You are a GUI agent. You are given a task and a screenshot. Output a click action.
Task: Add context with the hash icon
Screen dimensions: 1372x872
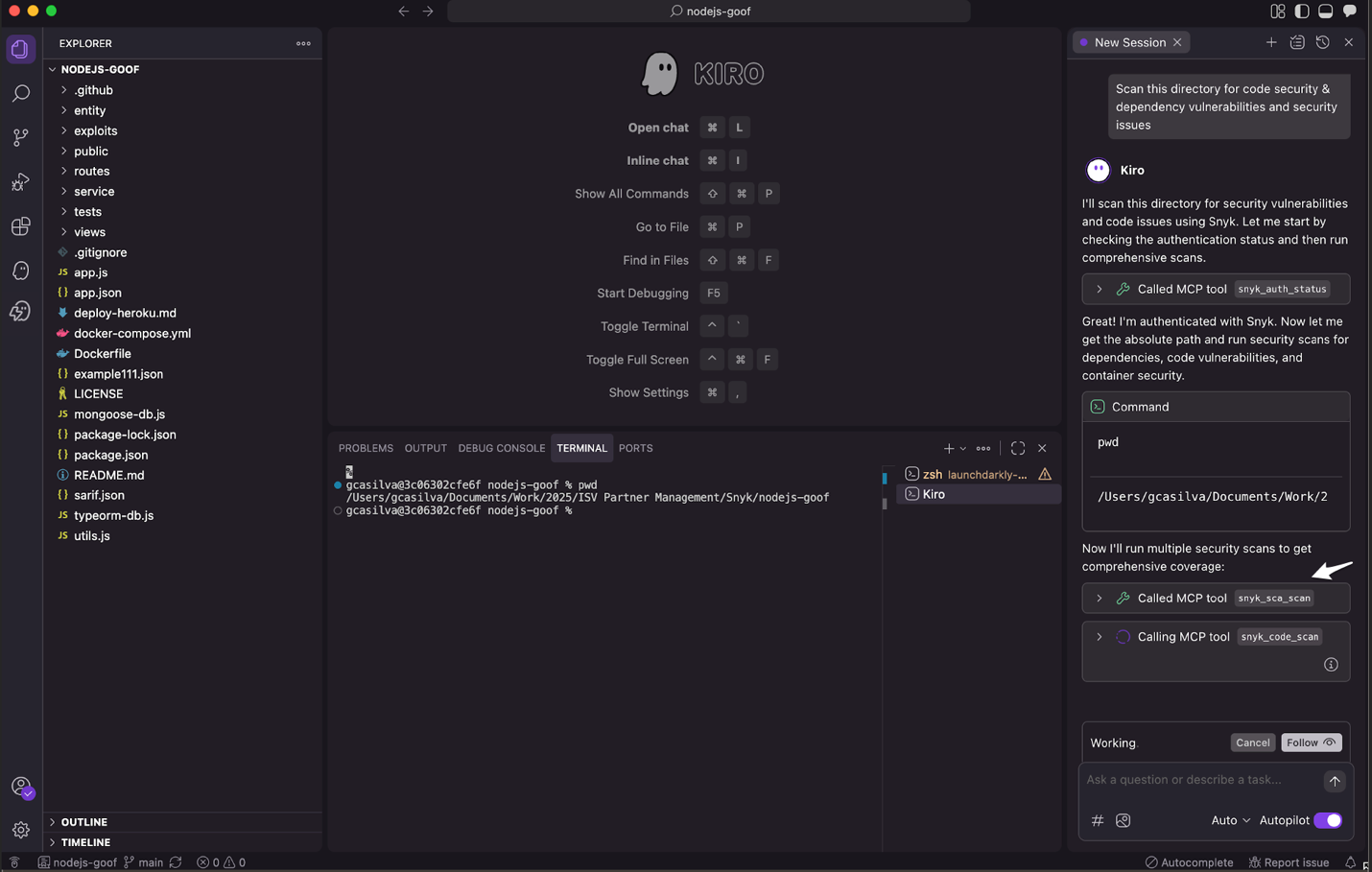click(x=1098, y=820)
